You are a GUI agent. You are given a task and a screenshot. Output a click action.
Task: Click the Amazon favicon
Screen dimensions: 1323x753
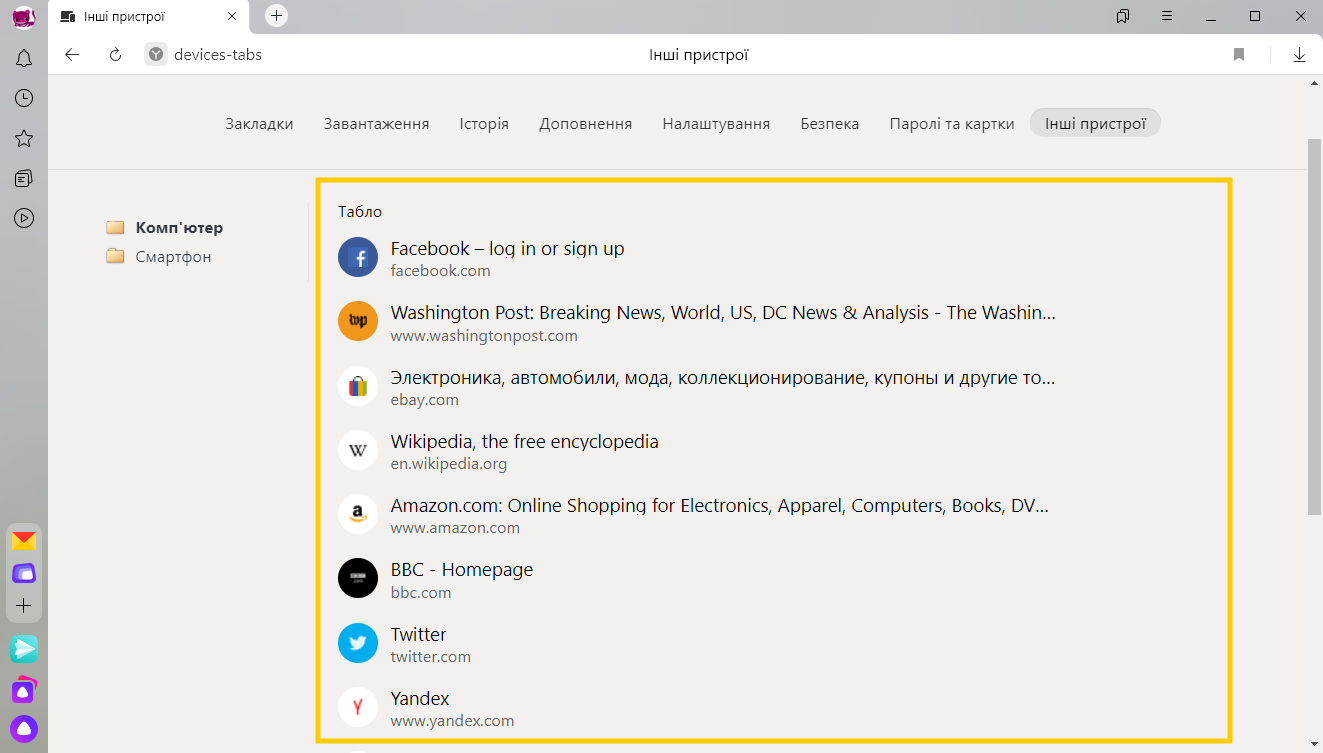[x=358, y=514]
